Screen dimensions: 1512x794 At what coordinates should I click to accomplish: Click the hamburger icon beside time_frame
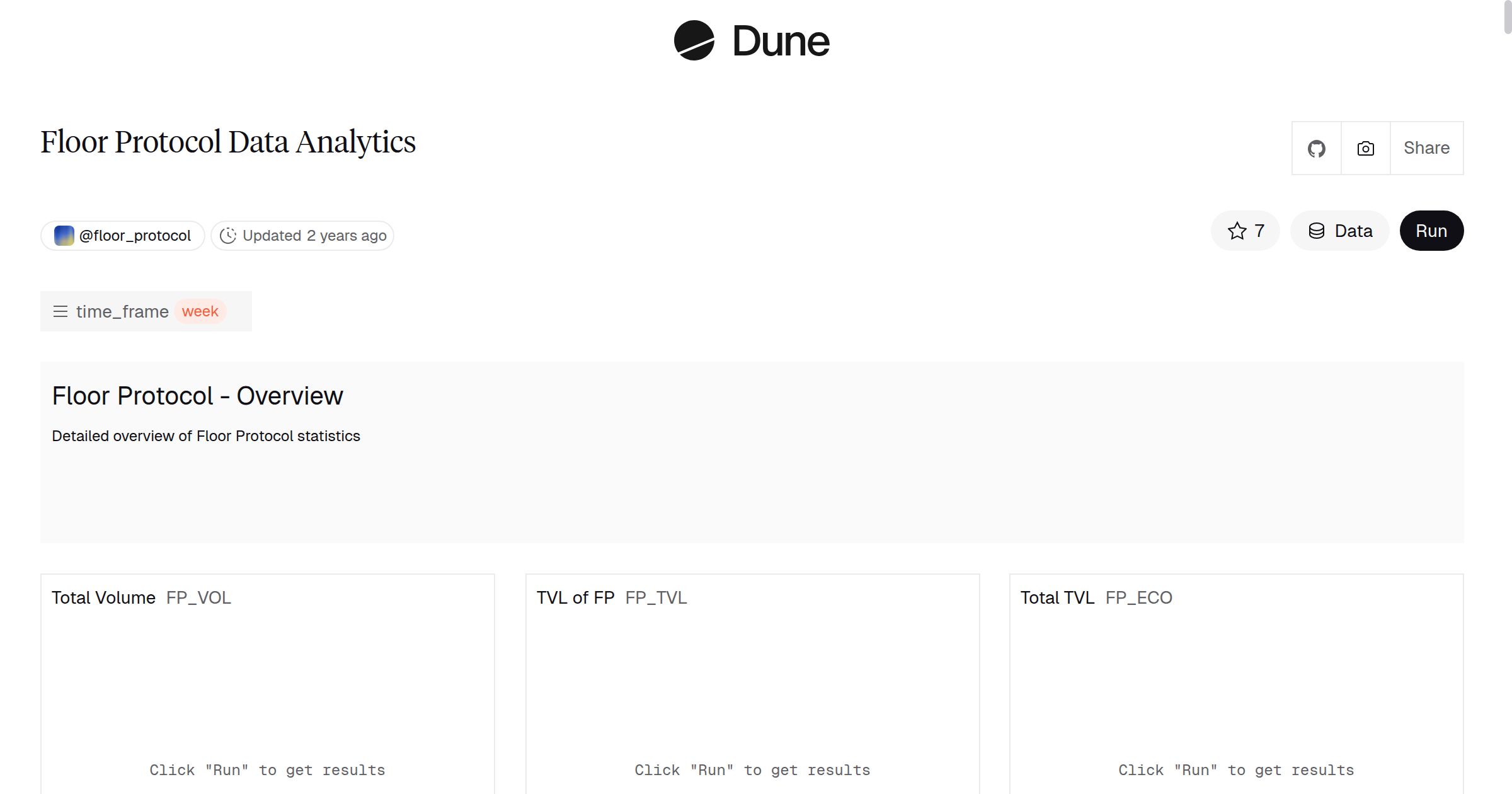click(x=60, y=311)
